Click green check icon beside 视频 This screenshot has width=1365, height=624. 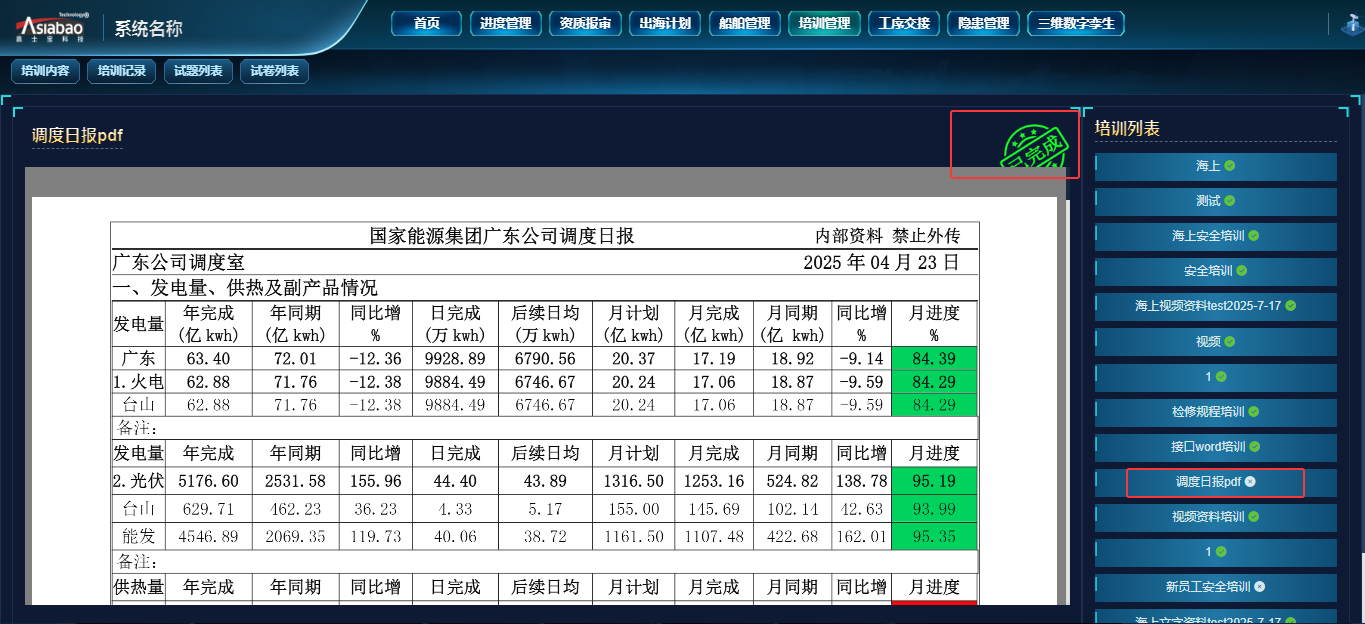pos(1229,341)
